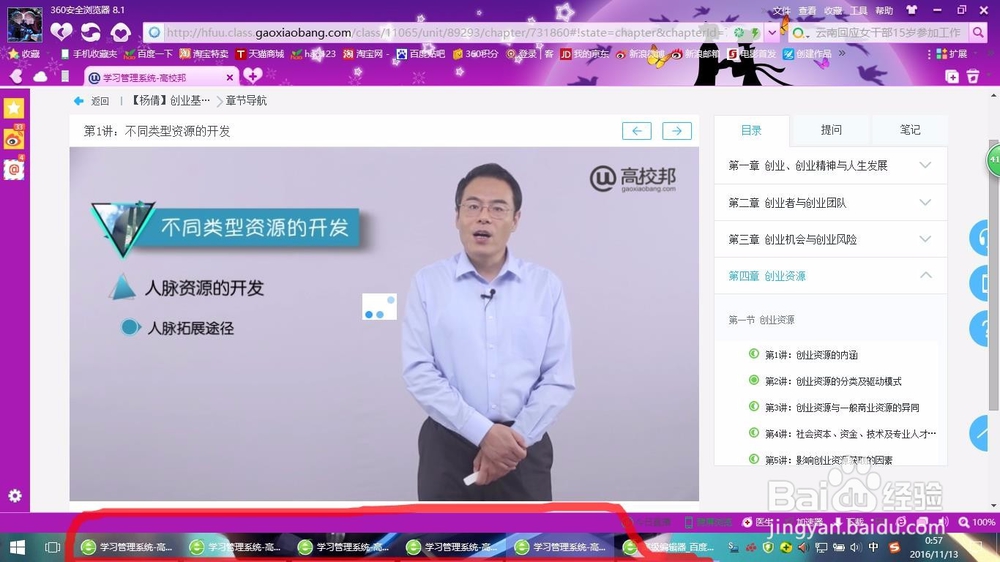Open the 淘宝特卖 bookmark

pos(204,54)
